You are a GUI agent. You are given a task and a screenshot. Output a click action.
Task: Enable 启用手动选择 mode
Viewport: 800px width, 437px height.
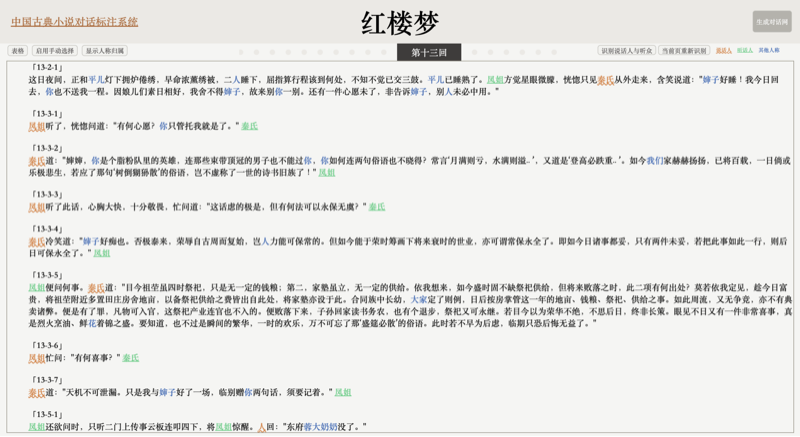click(54, 51)
